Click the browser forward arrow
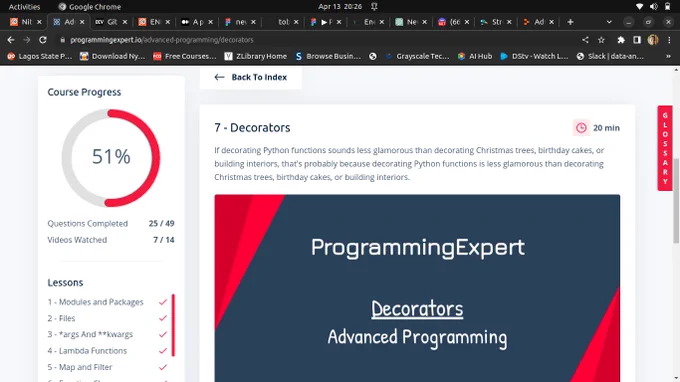Screen dimensions: 680x382 tap(27, 40)
